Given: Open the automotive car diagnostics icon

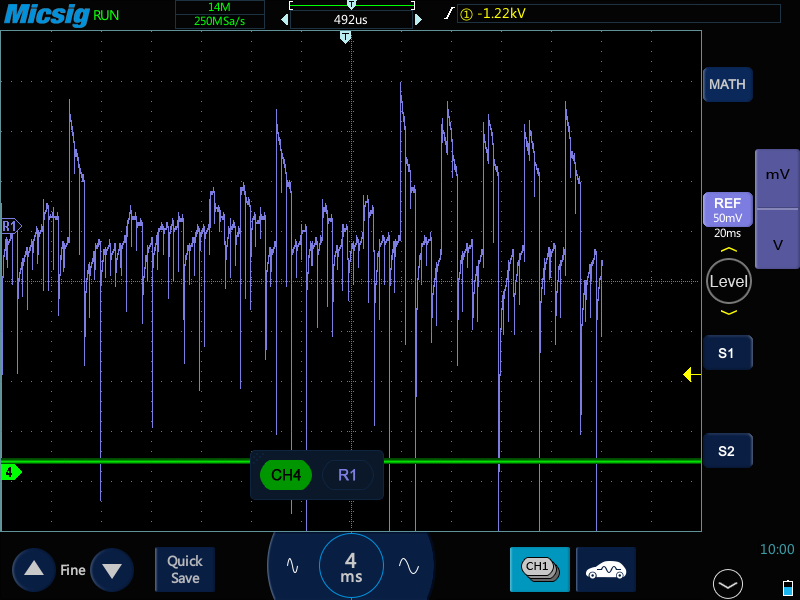Looking at the screenshot, I should [606, 568].
